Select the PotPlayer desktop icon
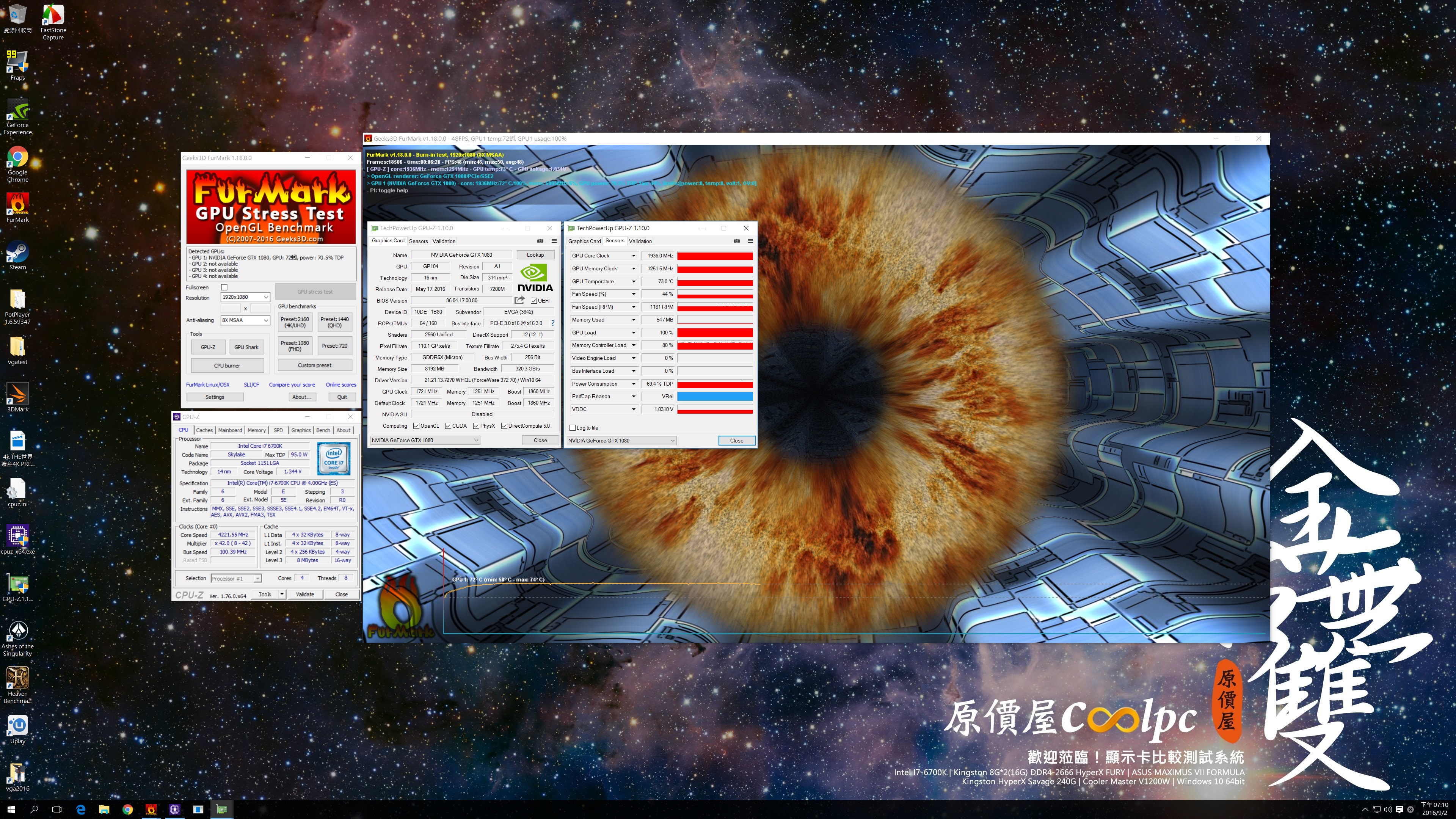 pyautogui.click(x=17, y=306)
